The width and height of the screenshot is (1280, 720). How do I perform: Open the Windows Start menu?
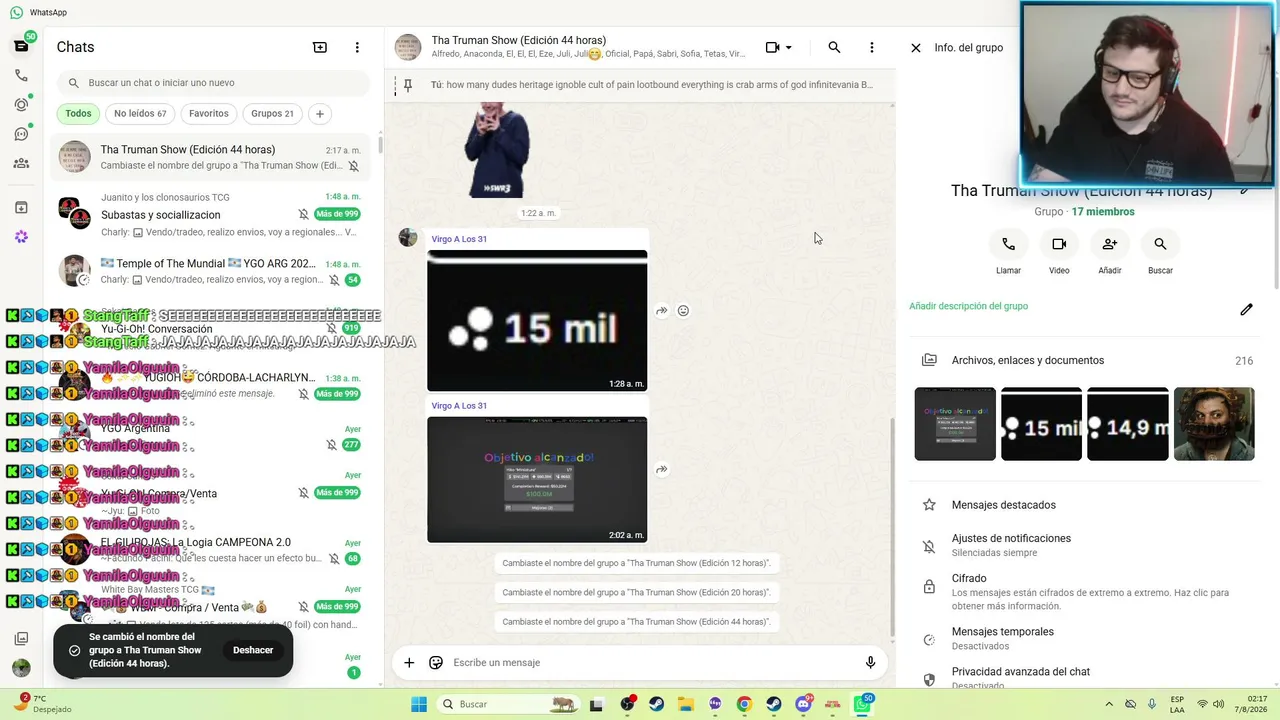pyautogui.click(x=418, y=704)
